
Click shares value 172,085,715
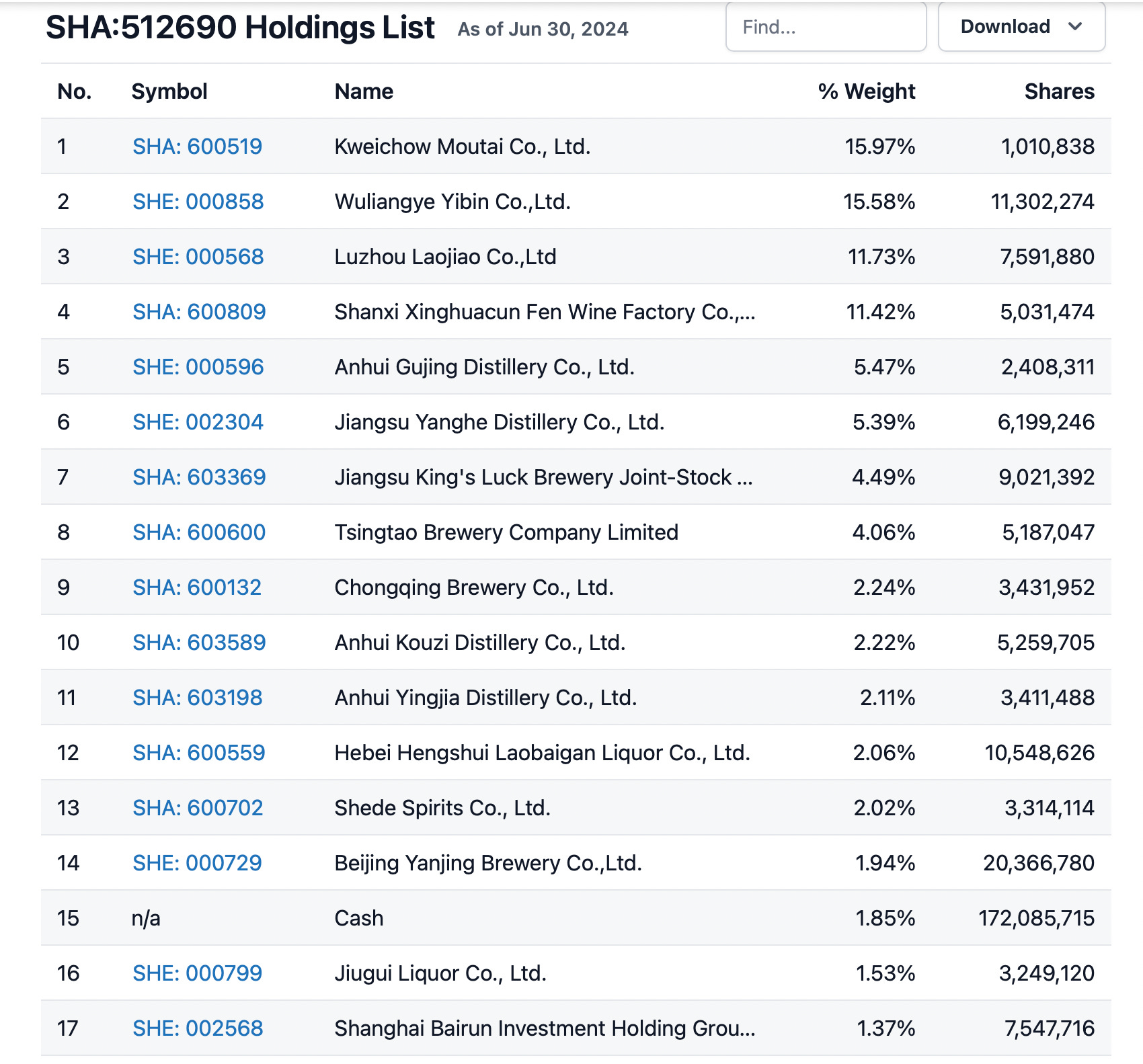point(1036,918)
